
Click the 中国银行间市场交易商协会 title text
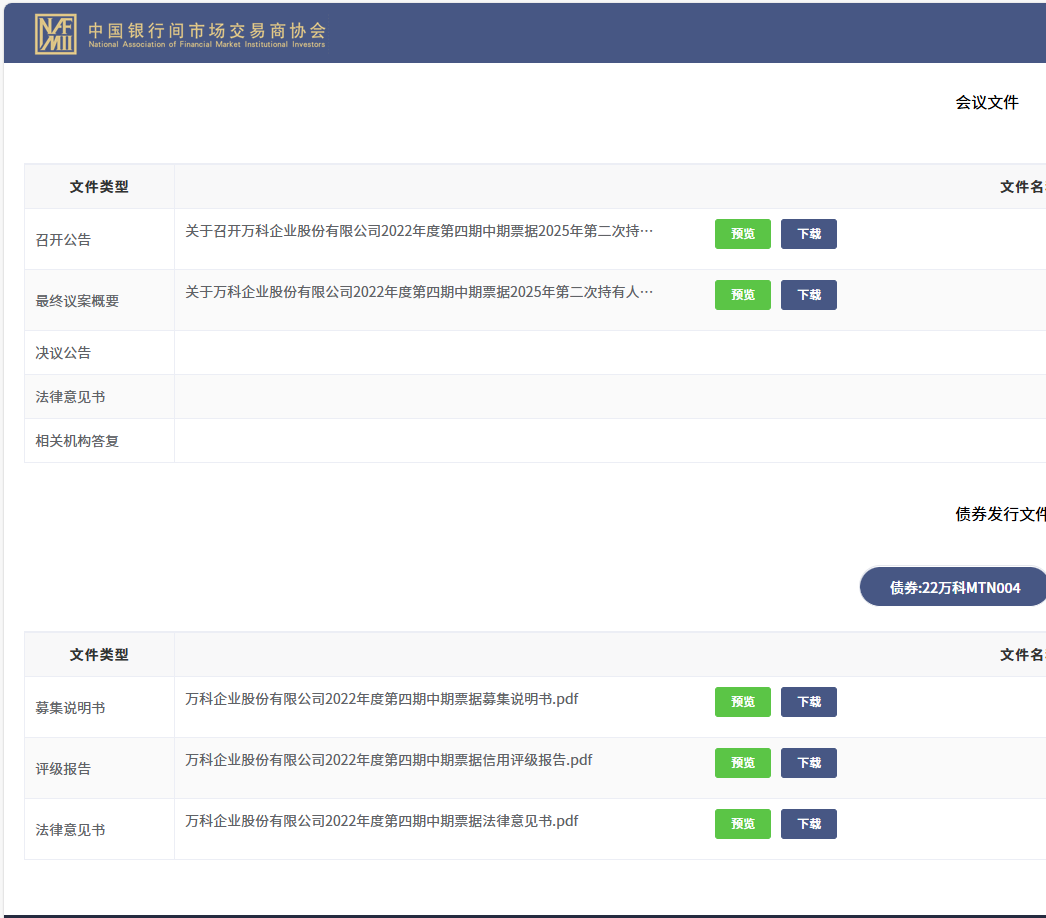pos(207,30)
